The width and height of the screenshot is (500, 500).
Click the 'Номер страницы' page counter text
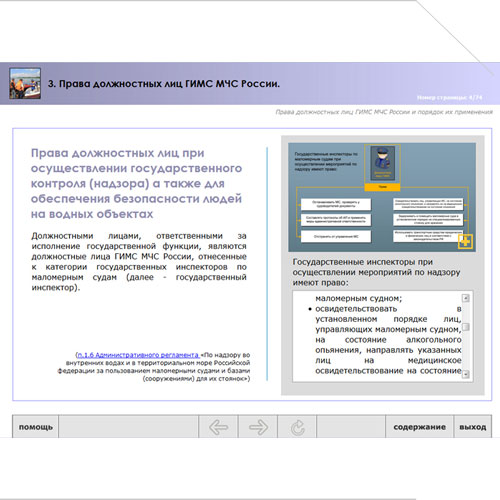coord(449,98)
